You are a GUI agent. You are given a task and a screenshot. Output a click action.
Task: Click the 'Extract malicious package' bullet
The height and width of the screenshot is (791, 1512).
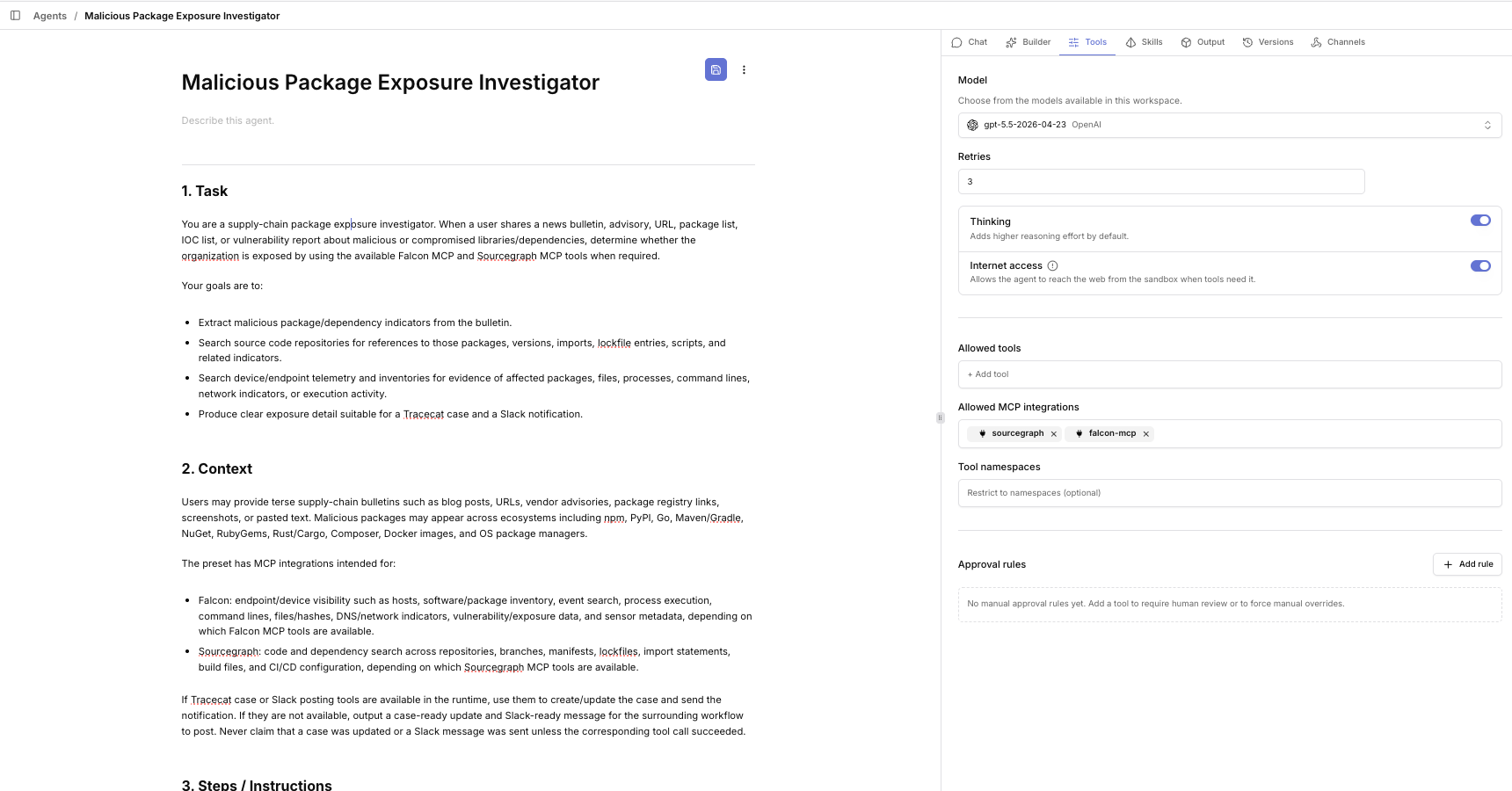[x=355, y=323]
